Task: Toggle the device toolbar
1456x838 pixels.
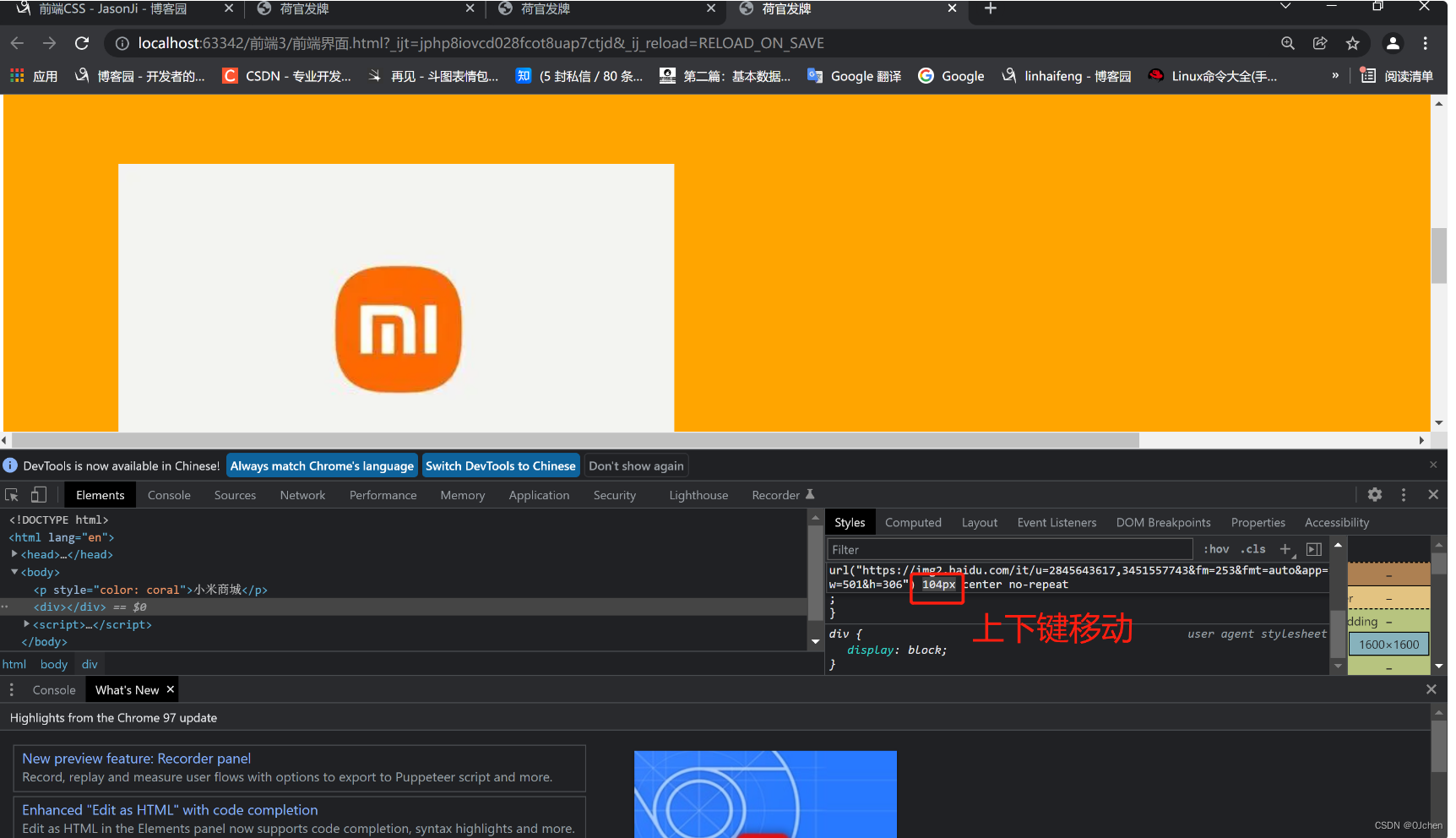Action: click(38, 495)
